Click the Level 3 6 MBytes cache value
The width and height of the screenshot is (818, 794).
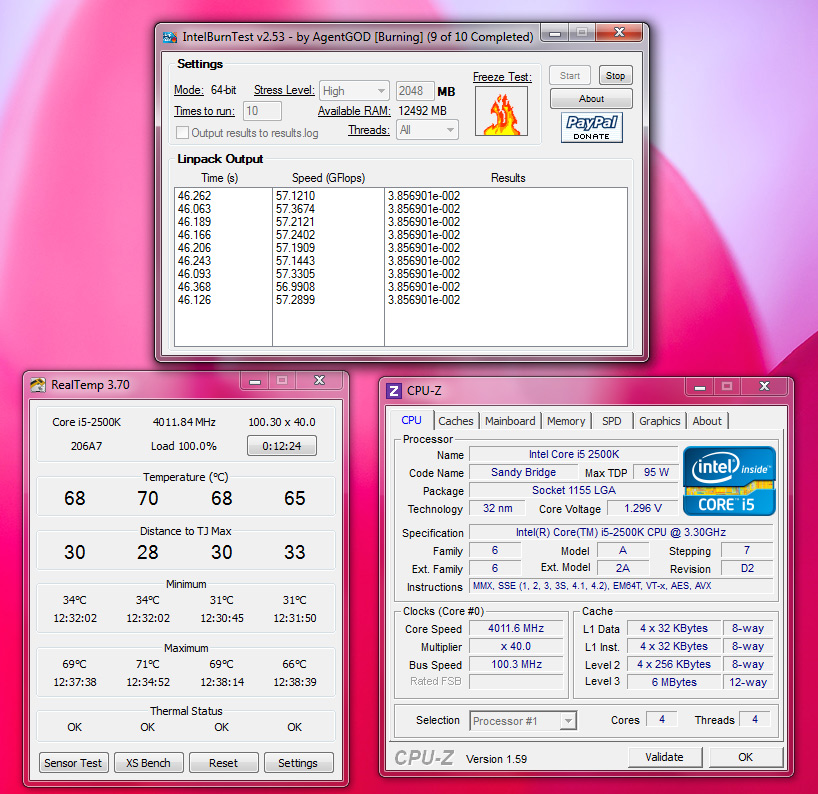[x=674, y=682]
